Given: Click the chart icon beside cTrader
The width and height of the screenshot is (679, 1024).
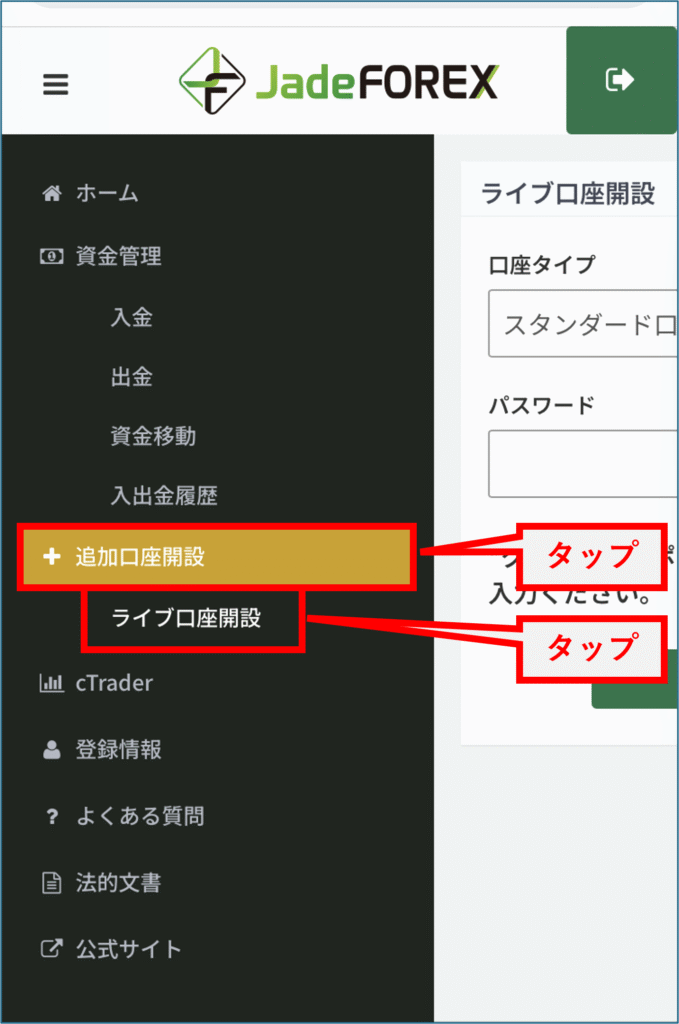Looking at the screenshot, I should (x=52, y=683).
